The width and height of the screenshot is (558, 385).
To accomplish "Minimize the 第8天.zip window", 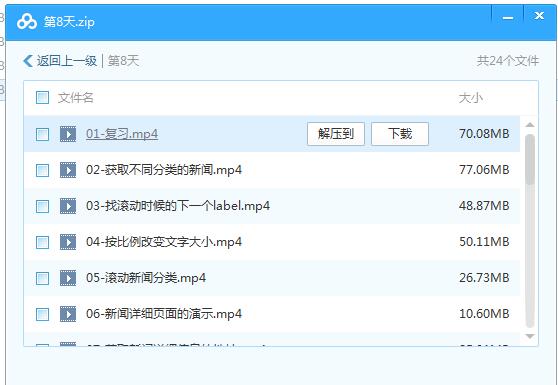I will click(x=507, y=17).
